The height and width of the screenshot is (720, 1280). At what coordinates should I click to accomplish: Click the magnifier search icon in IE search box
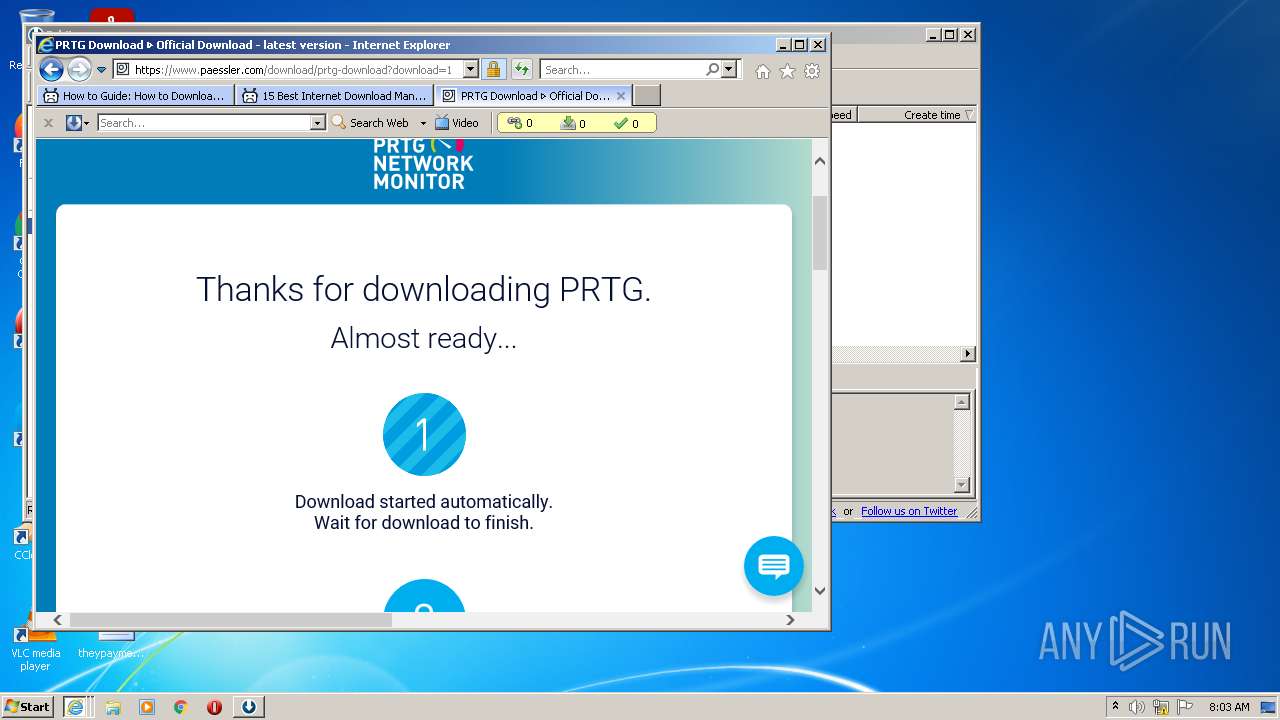pos(712,70)
